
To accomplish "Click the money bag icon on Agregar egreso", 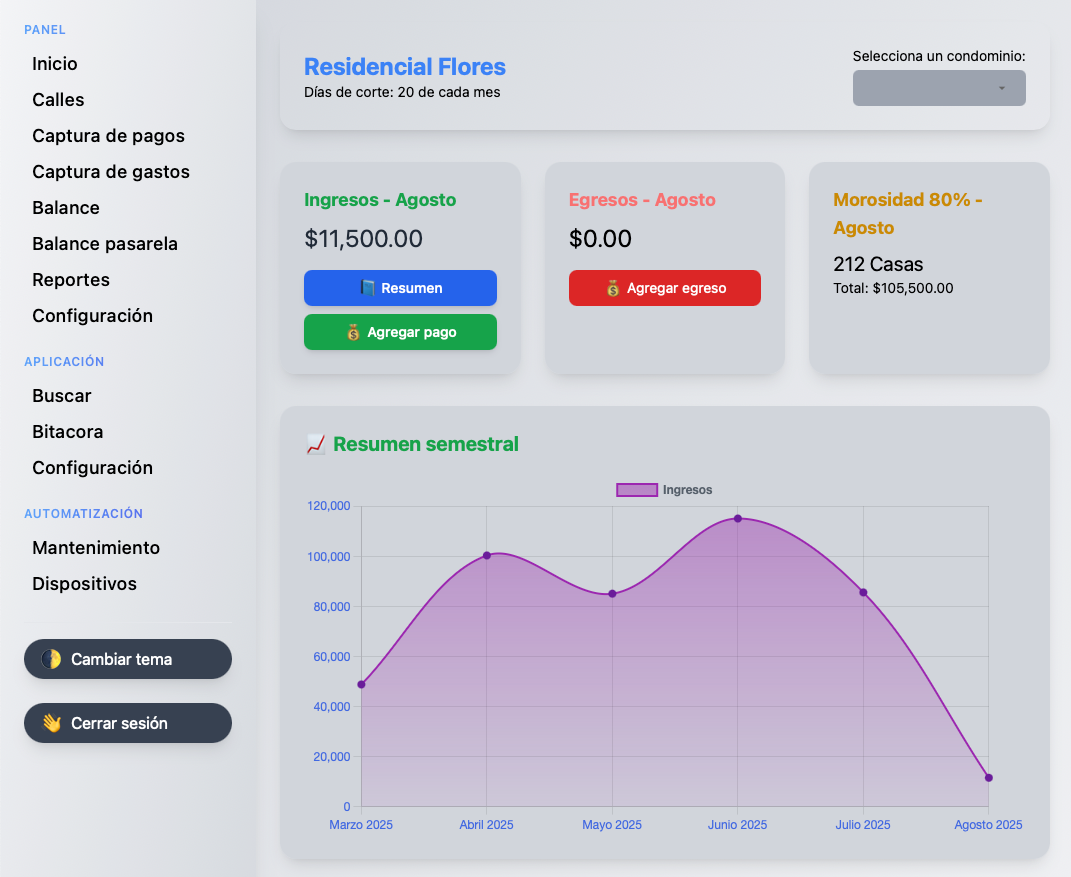I will (613, 288).
